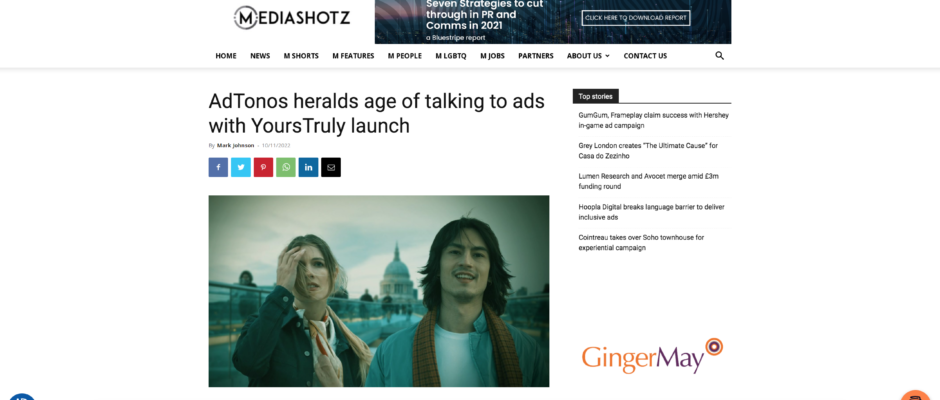Email this article using envelope icon
Image resolution: width=940 pixels, height=400 pixels.
[331, 167]
